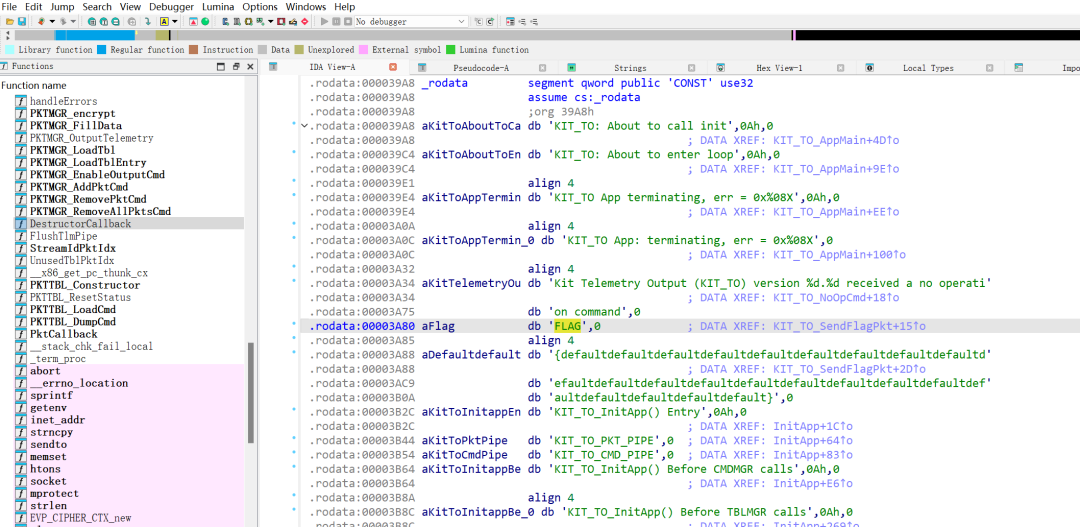Click the External symbol legend color swatch
Image resolution: width=1080 pixels, height=527 pixels.
point(363,50)
